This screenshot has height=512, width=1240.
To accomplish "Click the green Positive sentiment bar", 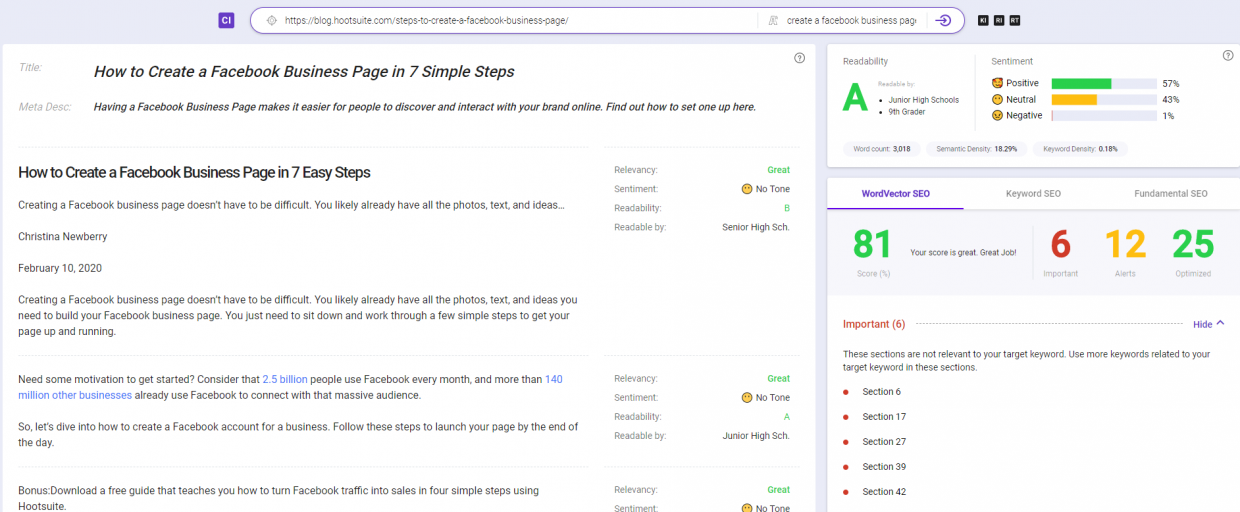I will point(1081,83).
